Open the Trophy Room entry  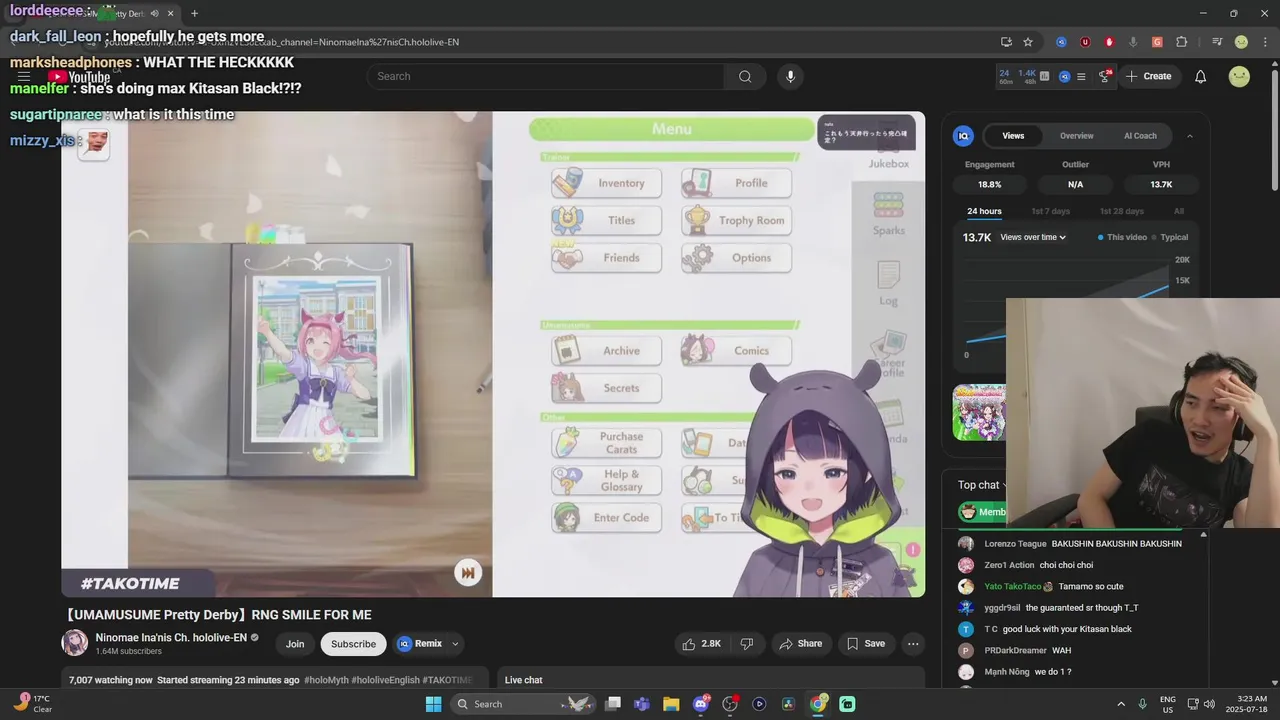click(x=736, y=220)
